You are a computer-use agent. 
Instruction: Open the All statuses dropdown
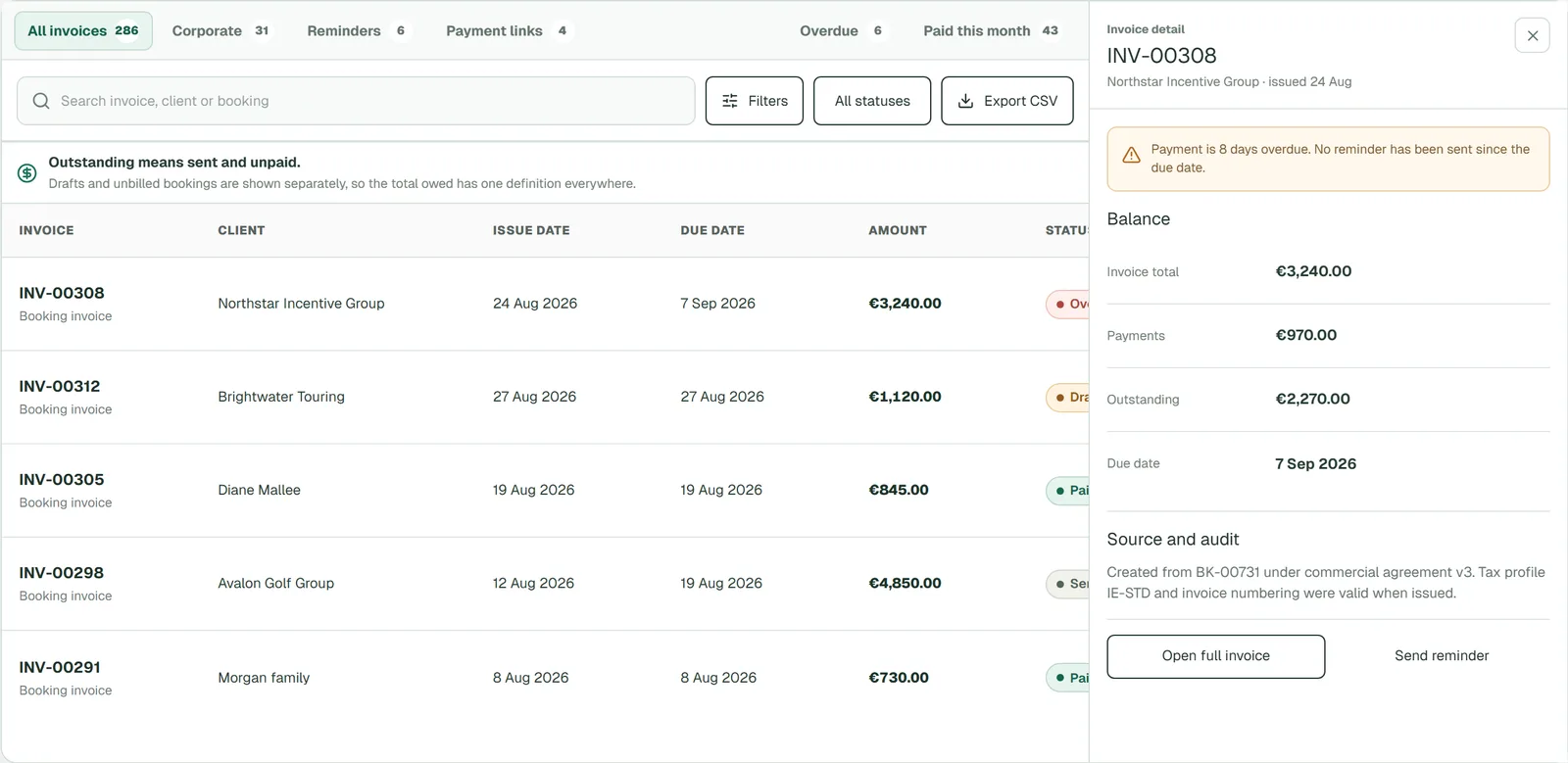(872, 101)
